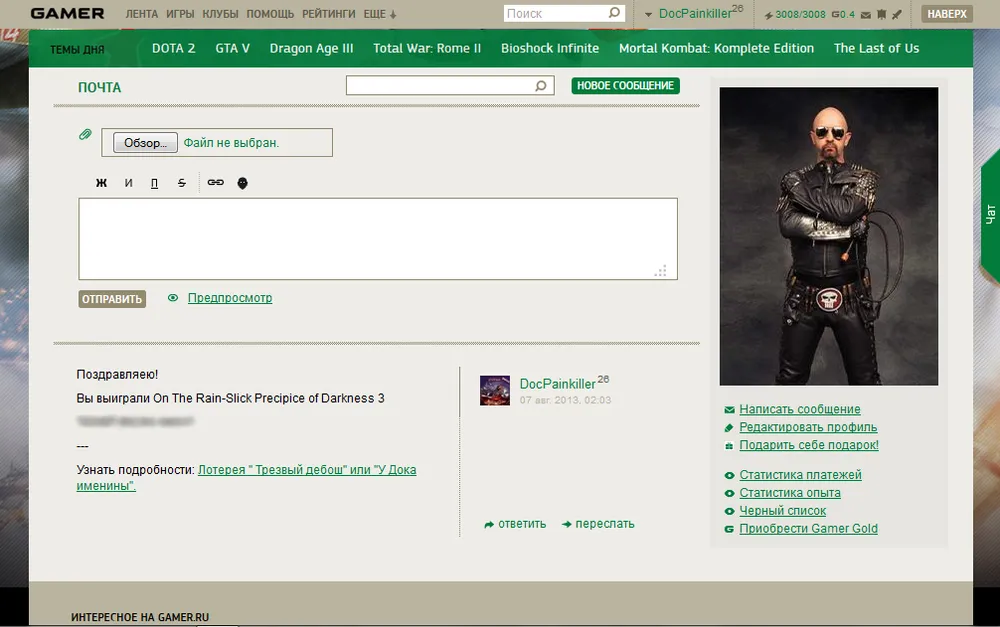Expand the ЕЩЕ menu in top navigation
The image size is (1000, 627).
[x=381, y=15]
